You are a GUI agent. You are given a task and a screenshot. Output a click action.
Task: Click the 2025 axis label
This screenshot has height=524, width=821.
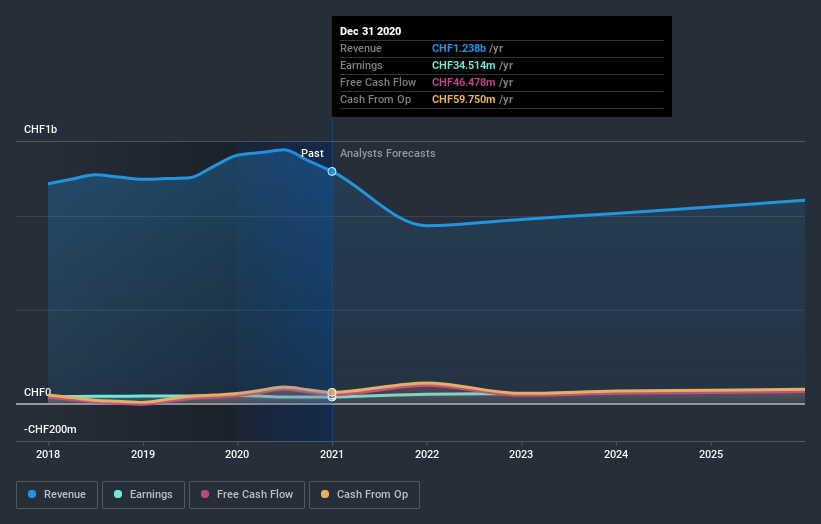pyautogui.click(x=711, y=454)
